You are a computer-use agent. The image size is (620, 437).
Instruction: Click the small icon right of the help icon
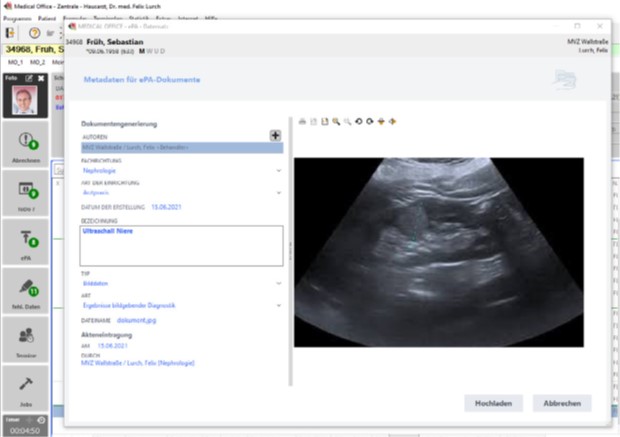click(50, 33)
